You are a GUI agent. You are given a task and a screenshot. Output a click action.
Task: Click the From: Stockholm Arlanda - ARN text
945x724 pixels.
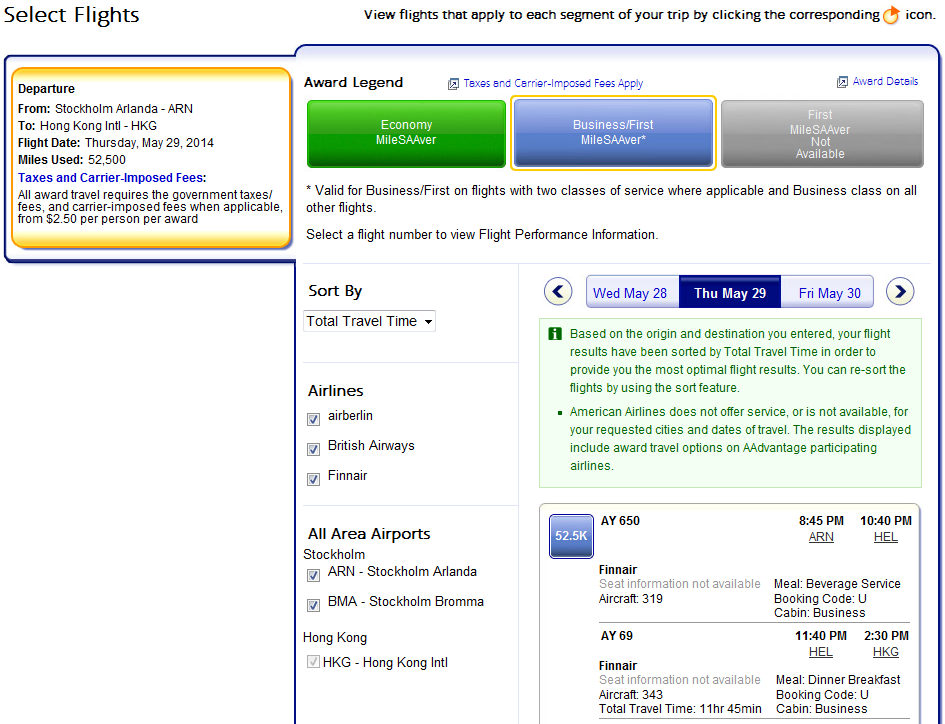pos(105,109)
